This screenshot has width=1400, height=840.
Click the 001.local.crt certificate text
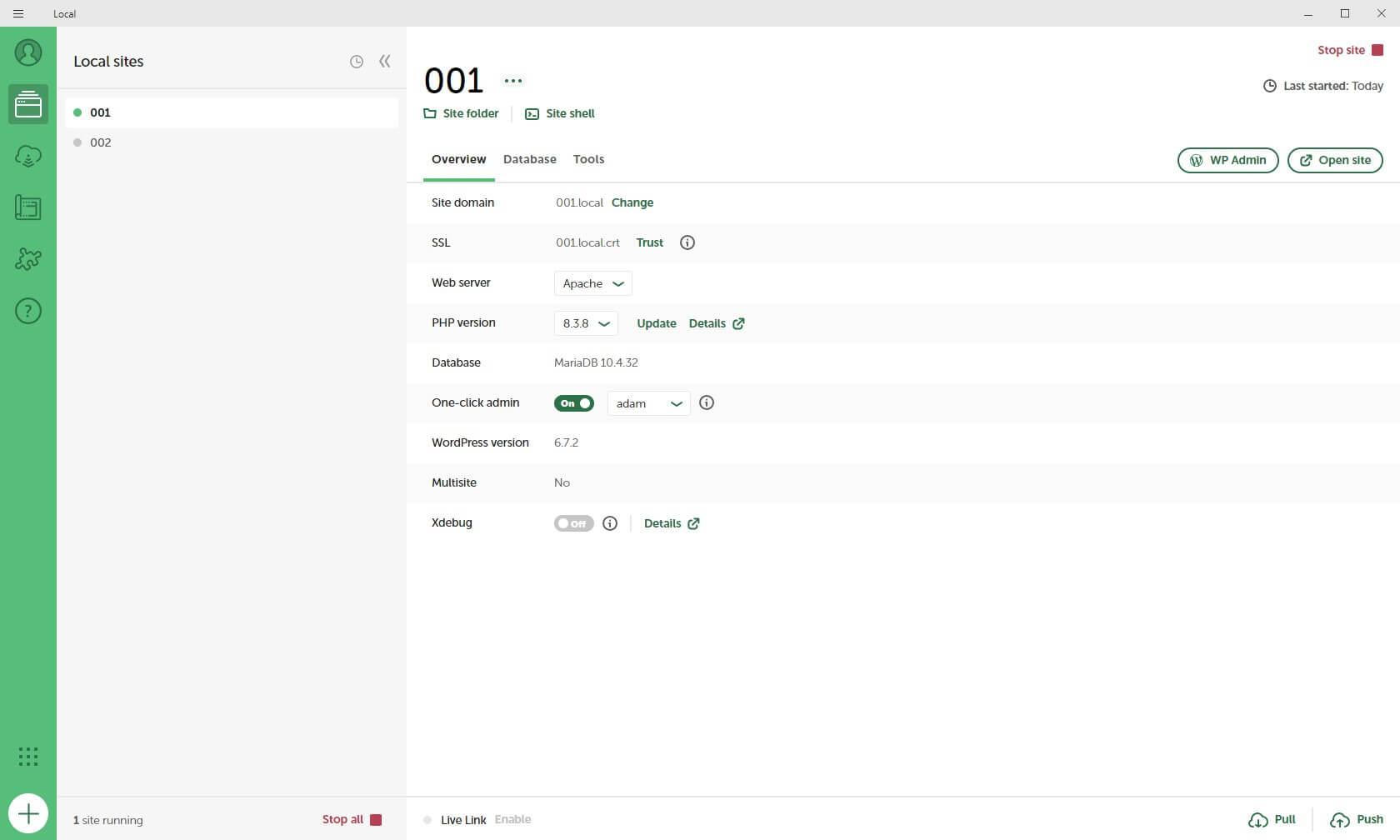587,242
